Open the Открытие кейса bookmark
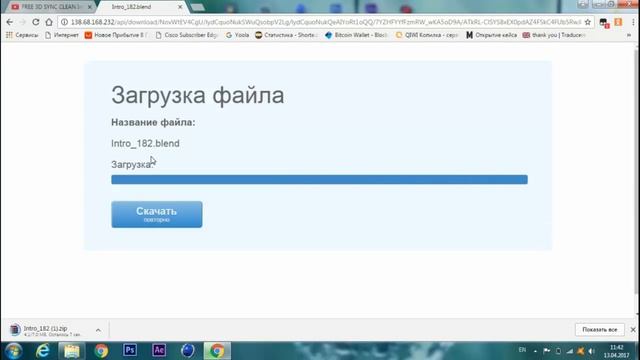The height and width of the screenshot is (360, 640). pyautogui.click(x=491, y=35)
